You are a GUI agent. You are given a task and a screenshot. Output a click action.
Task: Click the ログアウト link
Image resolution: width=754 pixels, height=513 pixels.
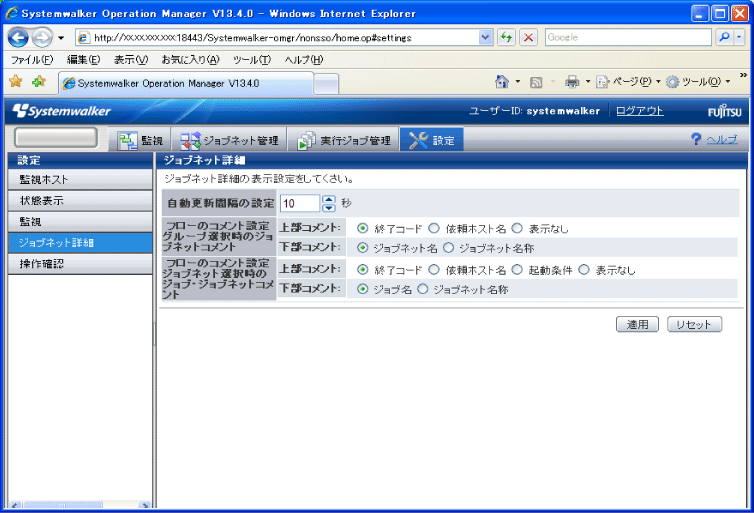click(640, 111)
